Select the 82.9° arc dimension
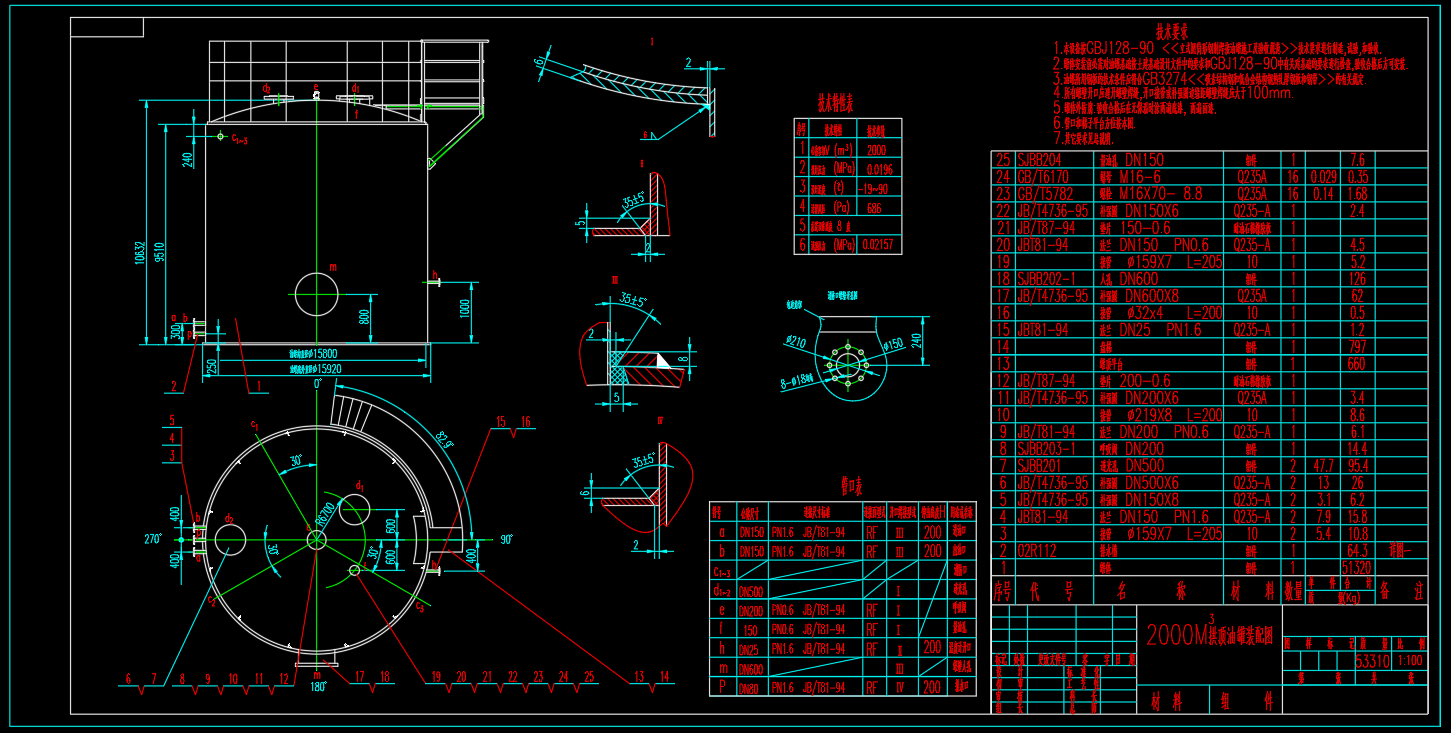1451x733 pixels. (442, 437)
